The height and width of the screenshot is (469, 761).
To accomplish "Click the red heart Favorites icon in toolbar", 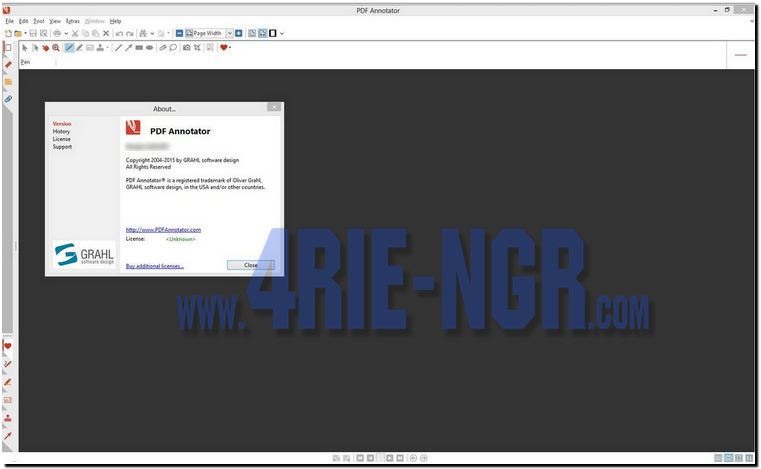I will pos(223,48).
